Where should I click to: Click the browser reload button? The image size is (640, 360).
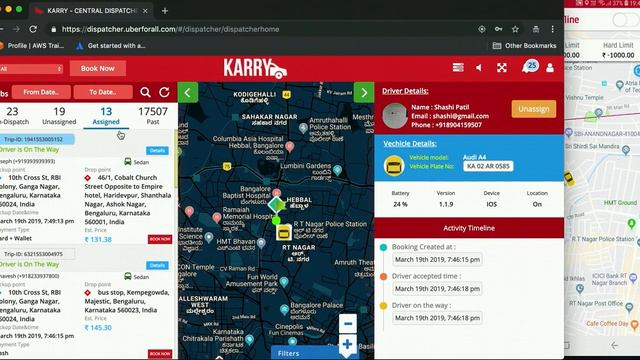click(x=33, y=29)
